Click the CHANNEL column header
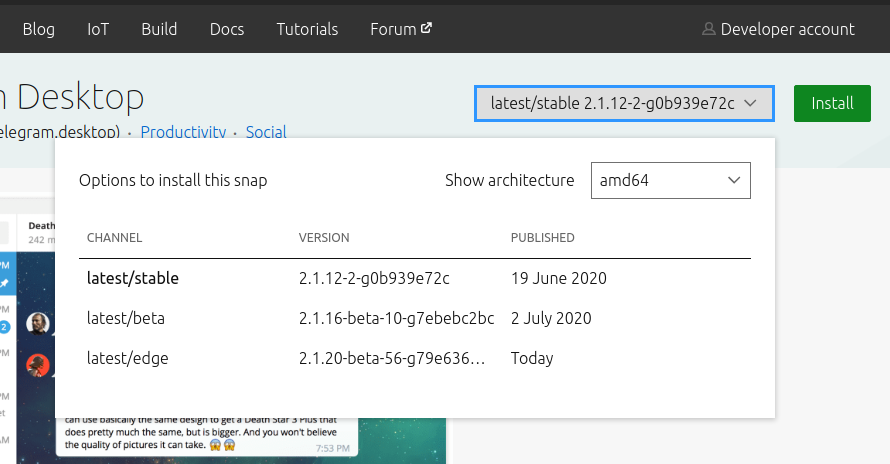Image resolution: width=890 pixels, height=464 pixels. click(114, 238)
